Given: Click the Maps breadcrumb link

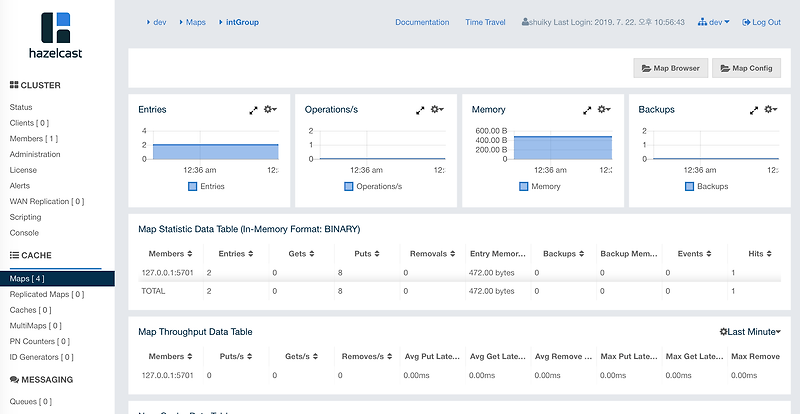Looking at the screenshot, I should [x=195, y=22].
